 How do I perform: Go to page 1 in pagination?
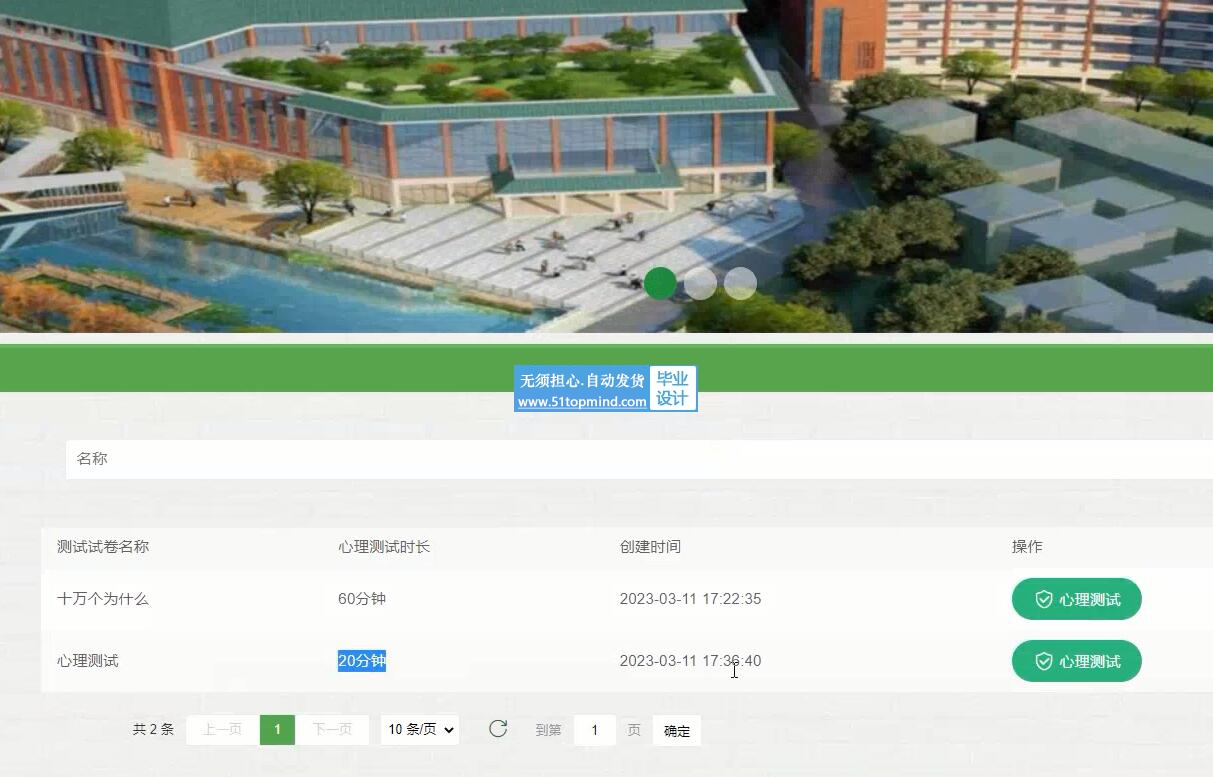(x=277, y=730)
